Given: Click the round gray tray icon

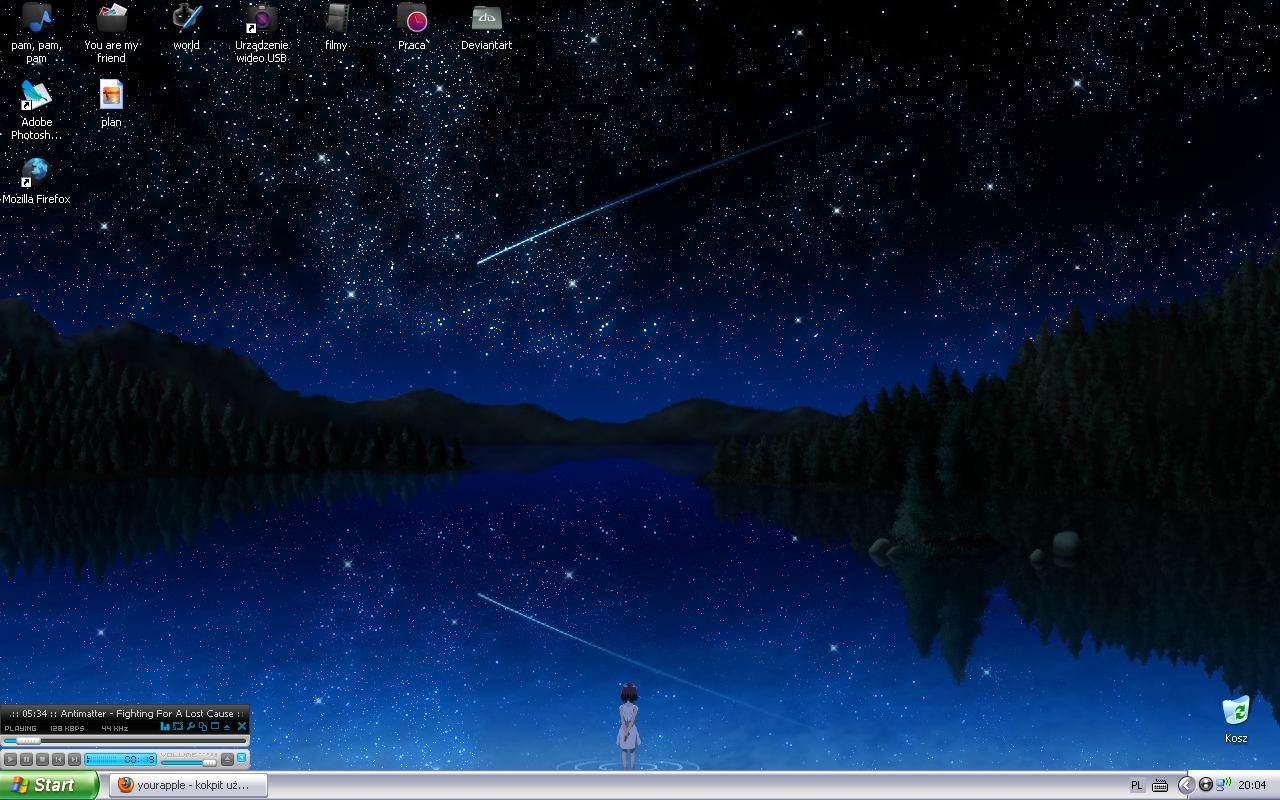Looking at the screenshot, I should pyautogui.click(x=1206, y=785).
